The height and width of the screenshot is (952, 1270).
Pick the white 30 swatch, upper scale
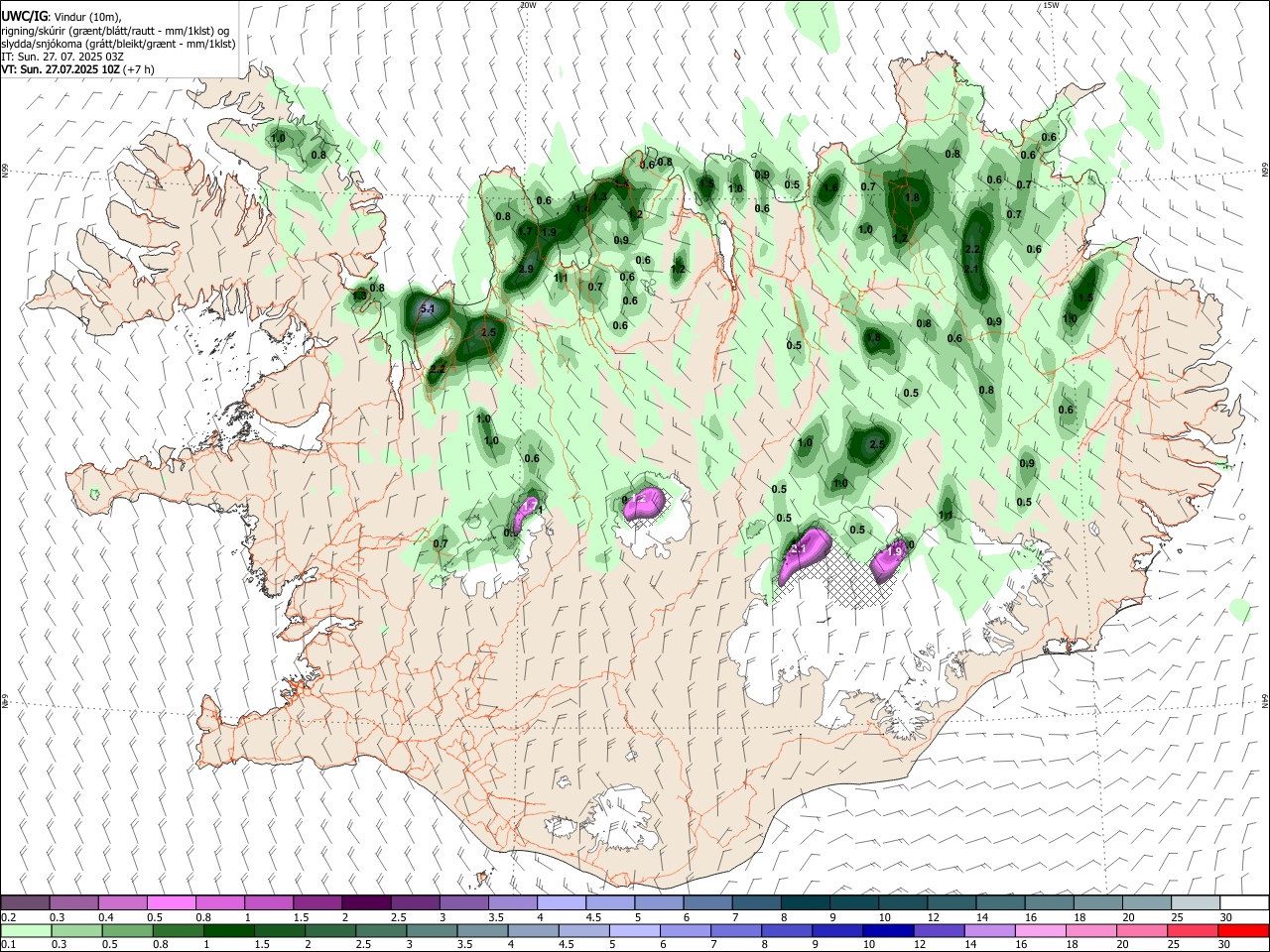[x=1244, y=902]
